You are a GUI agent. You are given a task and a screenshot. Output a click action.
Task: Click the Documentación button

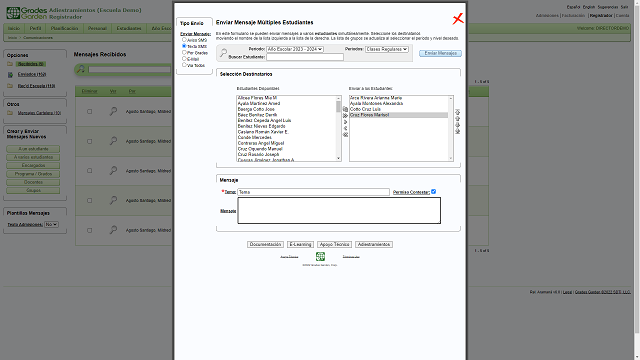pos(265,244)
